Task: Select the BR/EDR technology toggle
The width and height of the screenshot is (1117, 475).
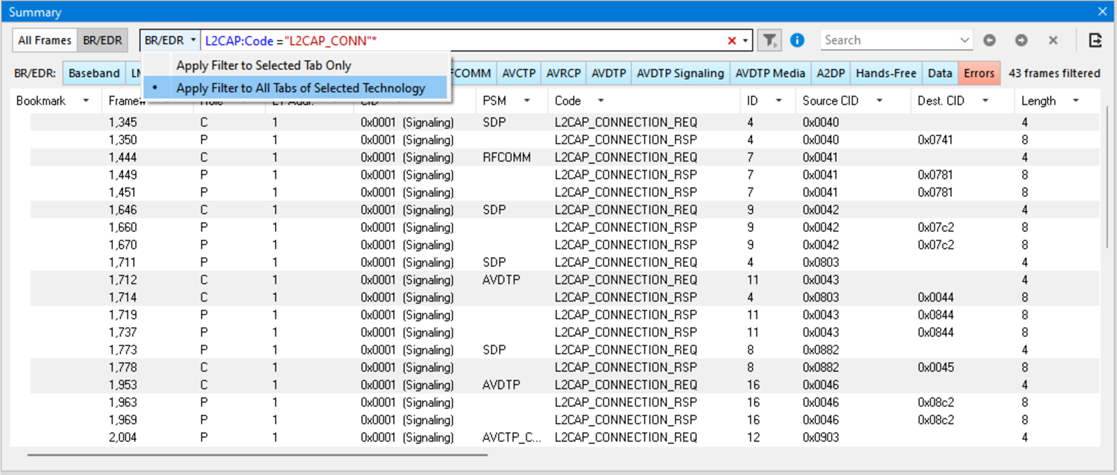Action: coord(101,41)
